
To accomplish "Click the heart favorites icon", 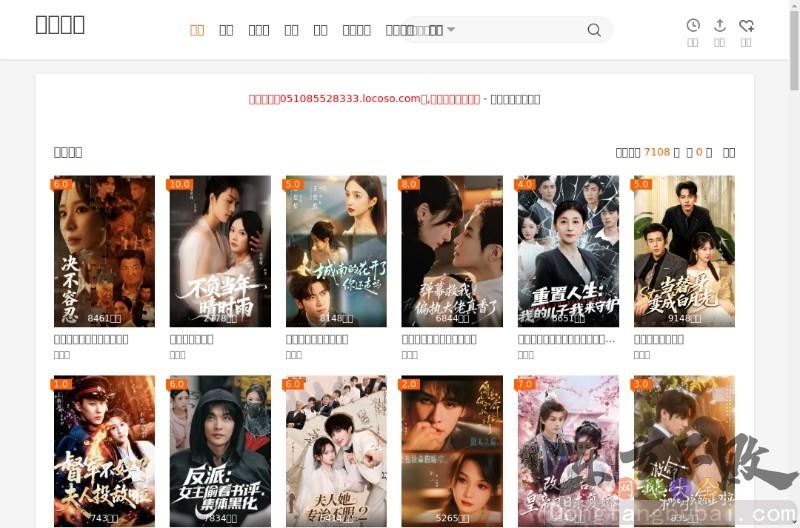I will click(x=746, y=26).
